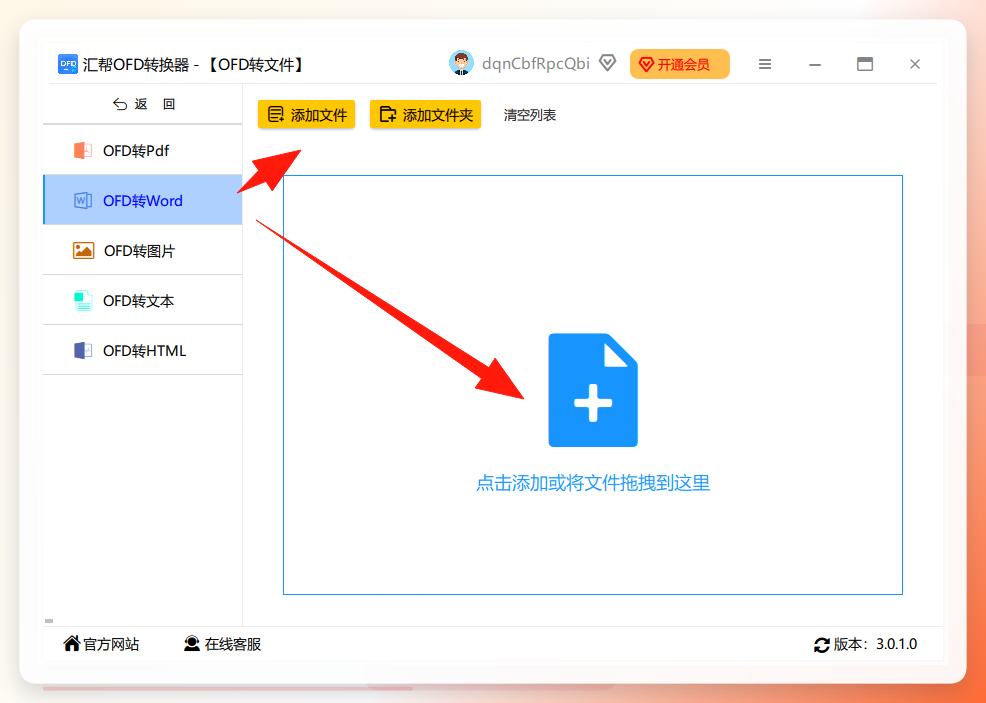
Task: Switch to OFD转HTML conversion
Action: click(x=143, y=350)
